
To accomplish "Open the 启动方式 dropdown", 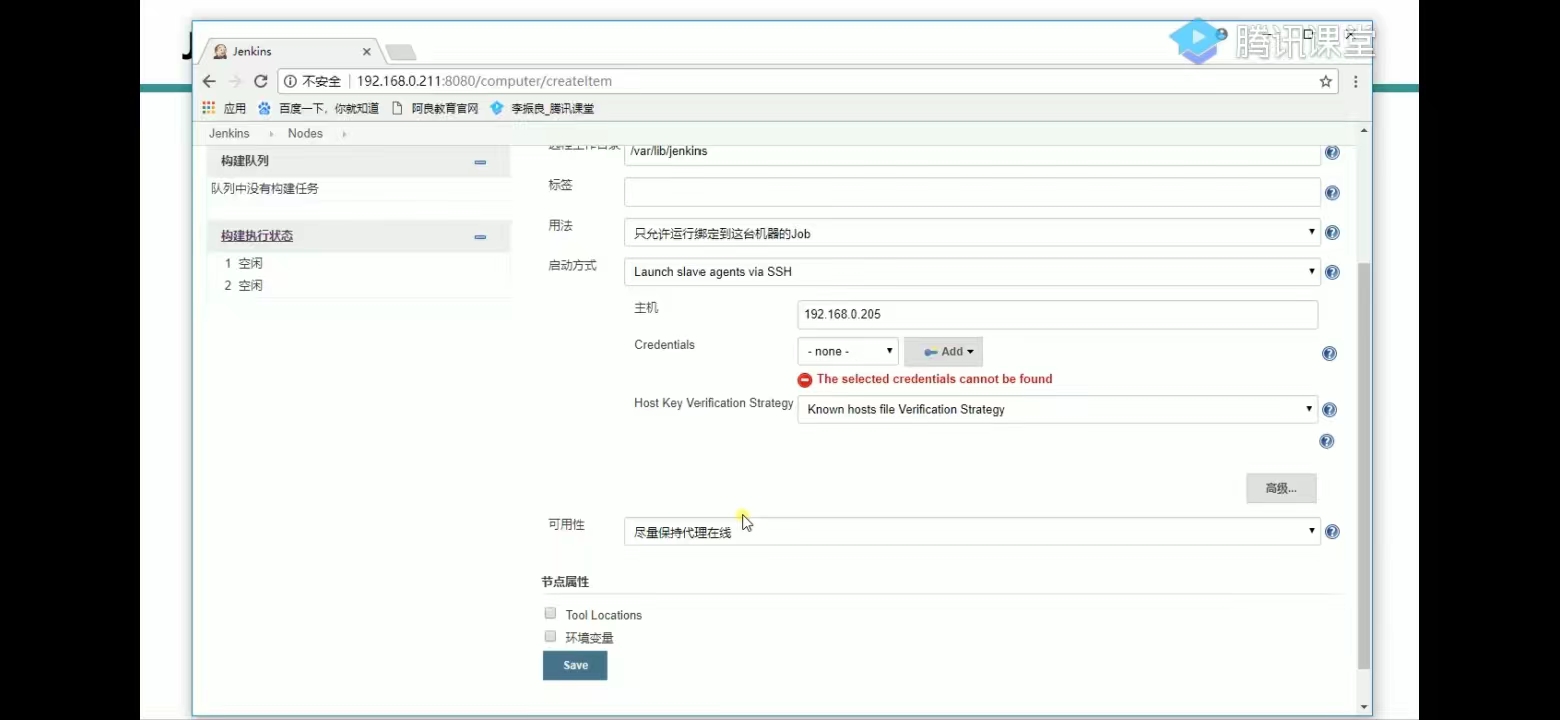I will click(x=972, y=272).
